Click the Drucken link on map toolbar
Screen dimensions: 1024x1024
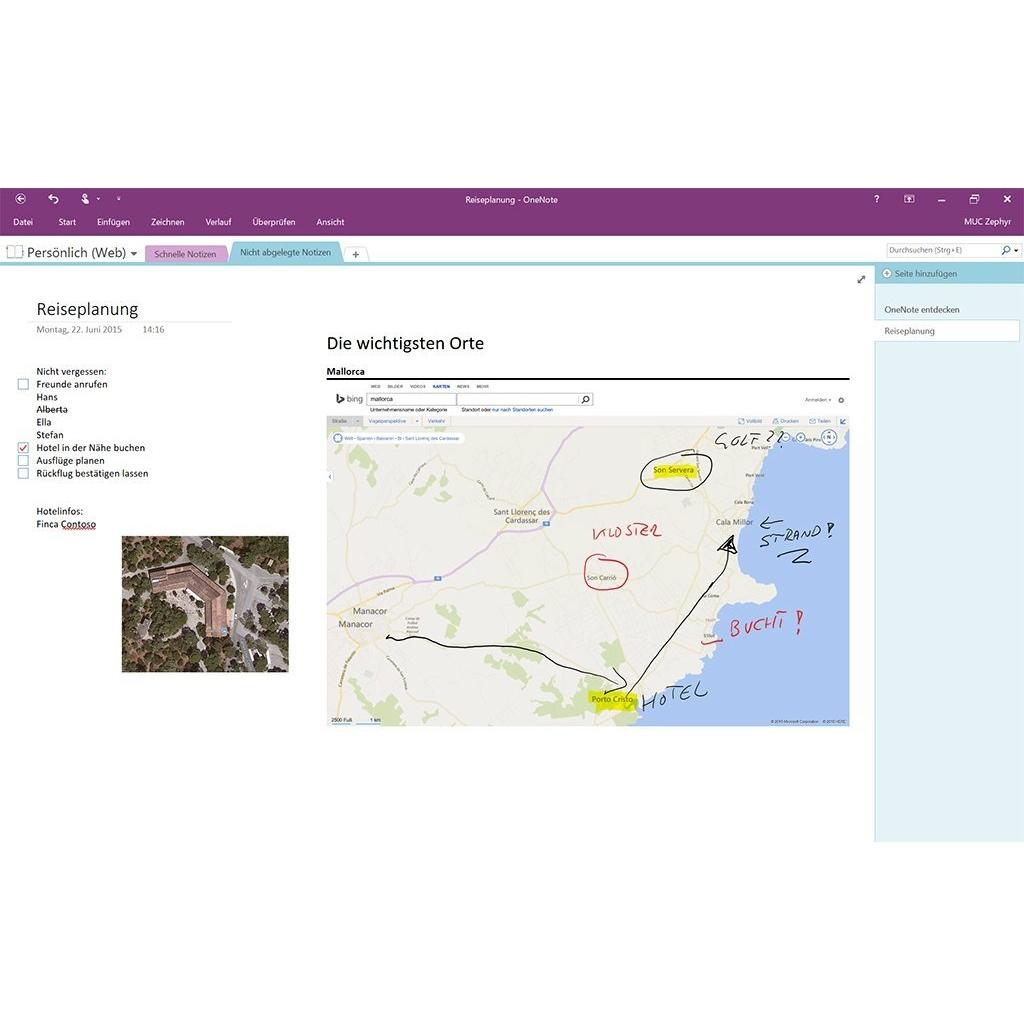(x=786, y=421)
